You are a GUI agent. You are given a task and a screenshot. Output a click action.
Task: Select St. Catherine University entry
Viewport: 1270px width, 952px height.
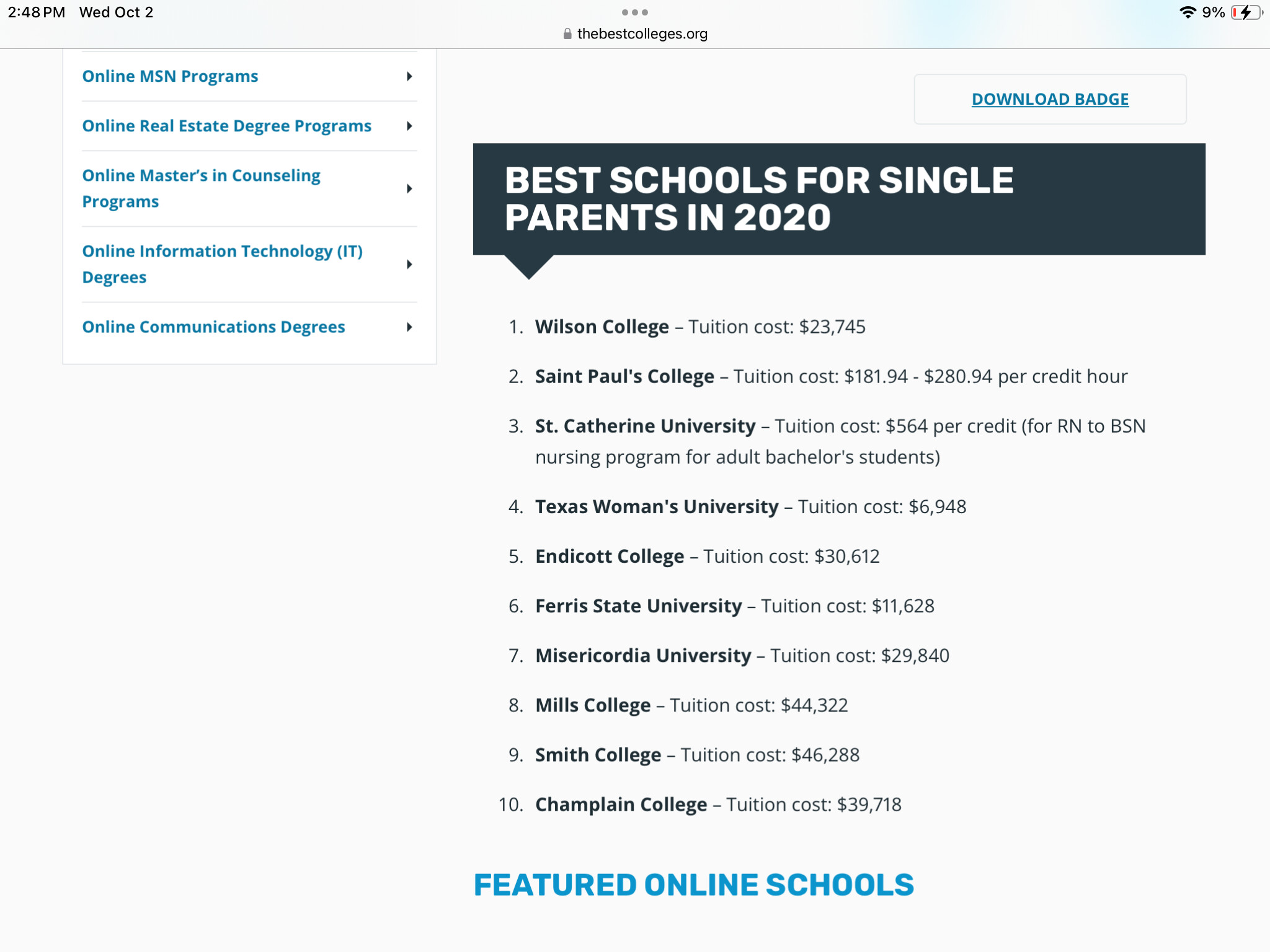(645, 426)
